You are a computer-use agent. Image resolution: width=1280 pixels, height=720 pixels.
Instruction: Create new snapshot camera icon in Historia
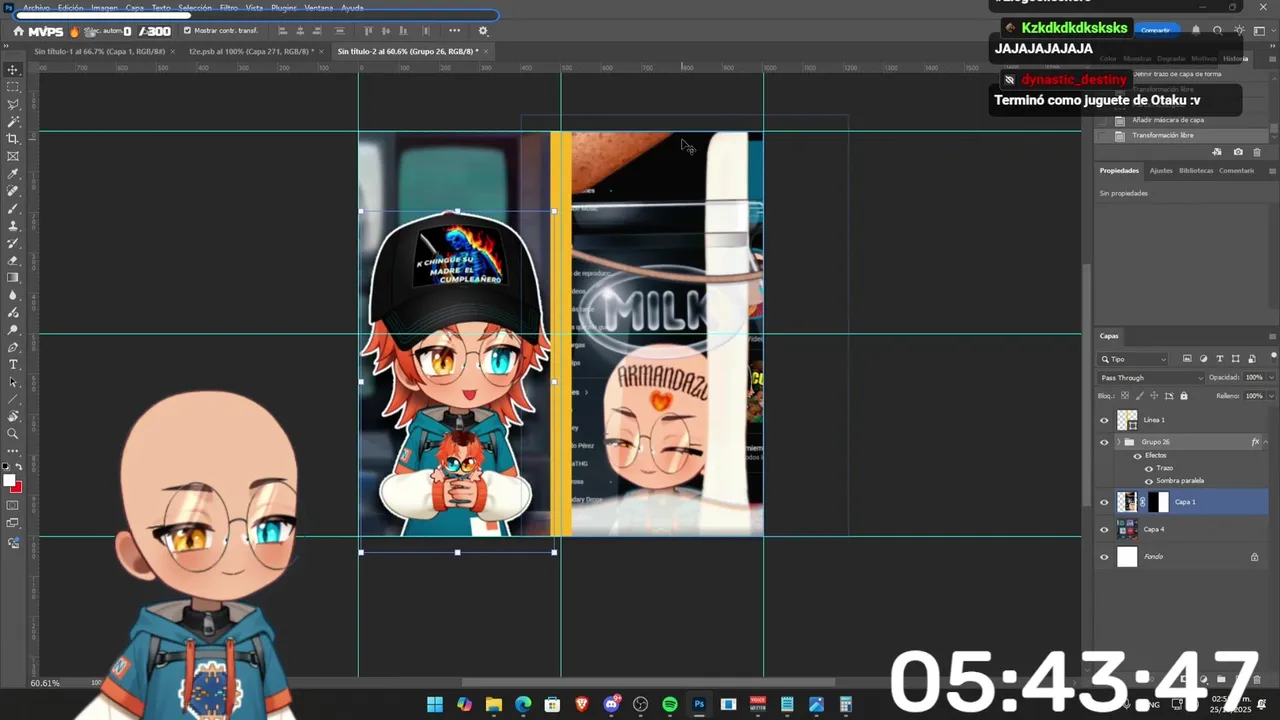point(1238,152)
